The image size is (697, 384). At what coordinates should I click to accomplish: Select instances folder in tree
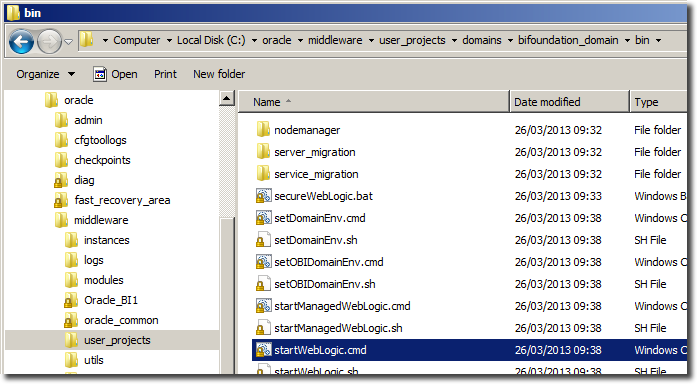click(x=107, y=240)
